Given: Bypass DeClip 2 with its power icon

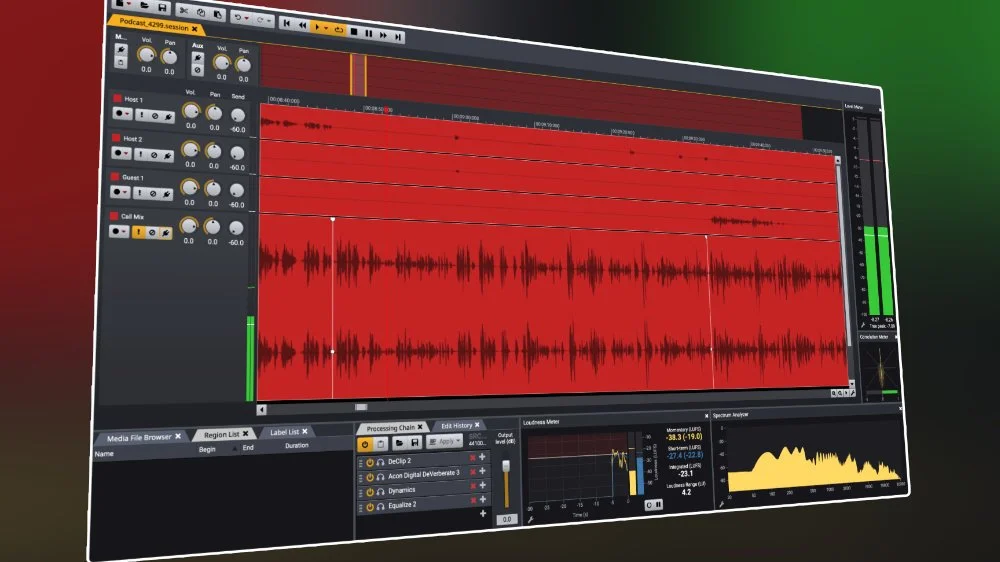Looking at the screenshot, I should click(x=370, y=462).
